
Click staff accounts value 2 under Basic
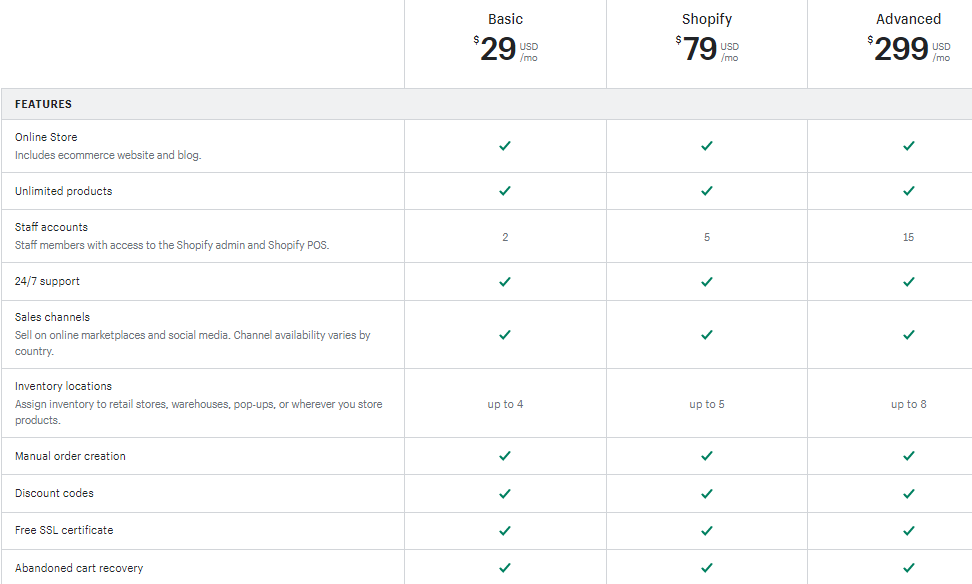[505, 237]
